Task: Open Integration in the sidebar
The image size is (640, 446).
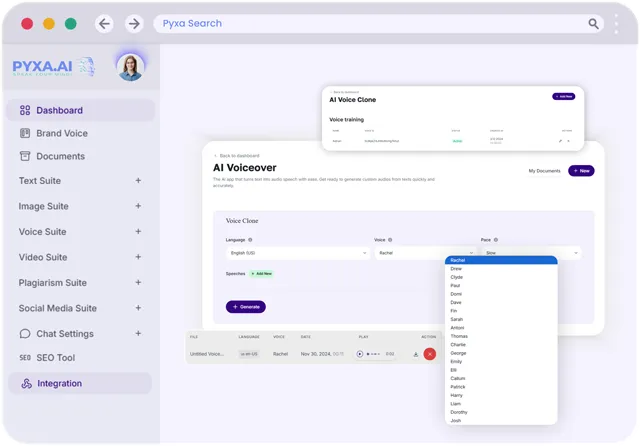Action: click(80, 383)
